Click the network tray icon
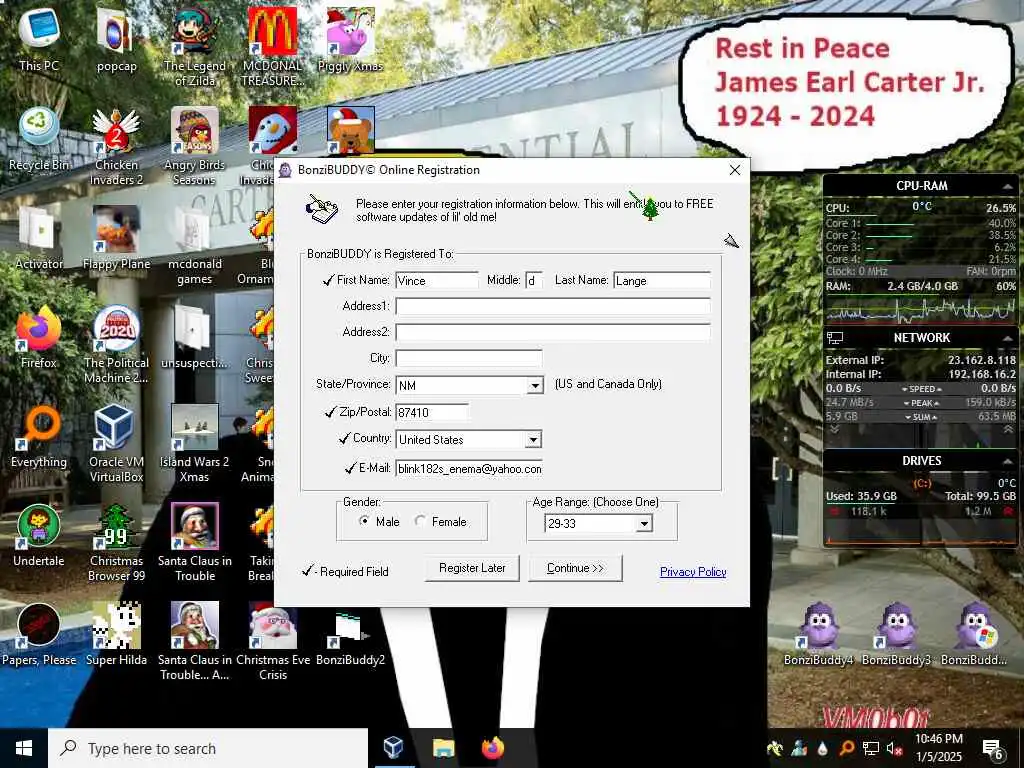 871,748
